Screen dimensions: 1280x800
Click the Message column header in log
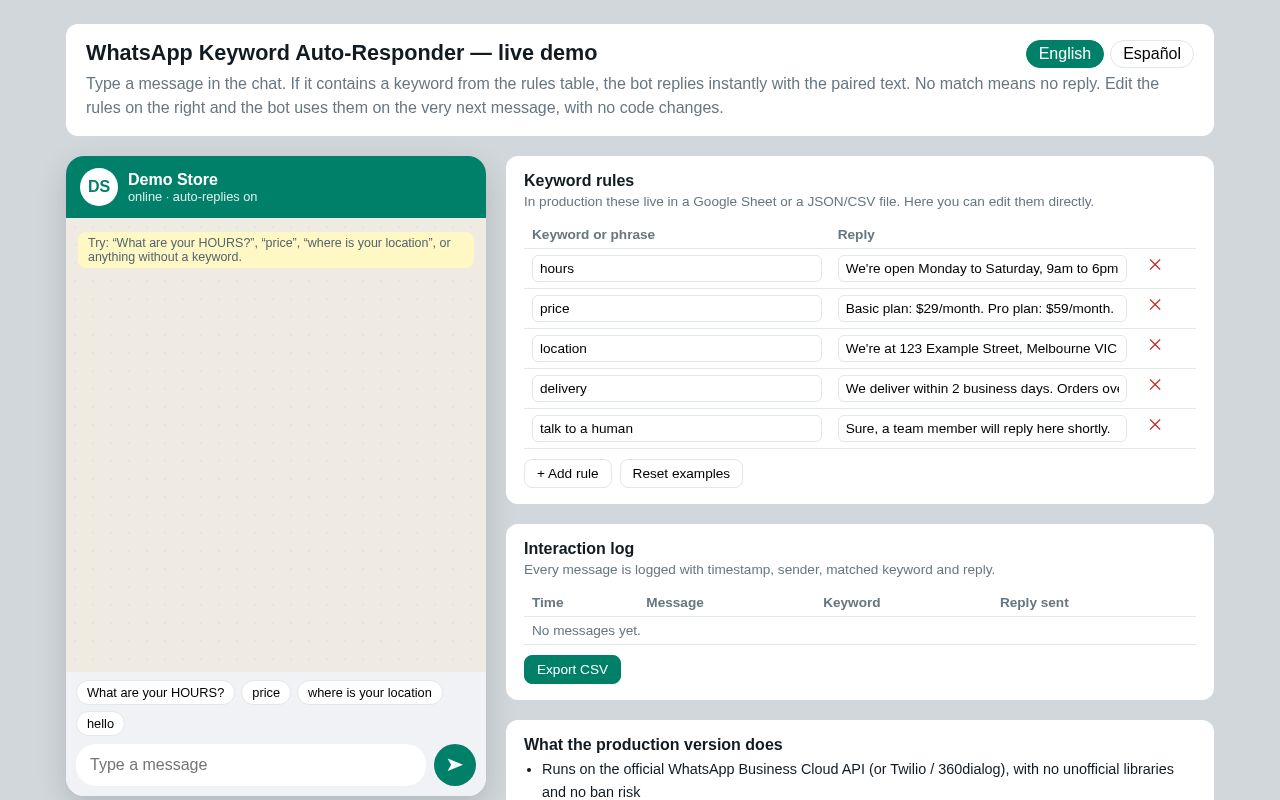tap(675, 603)
